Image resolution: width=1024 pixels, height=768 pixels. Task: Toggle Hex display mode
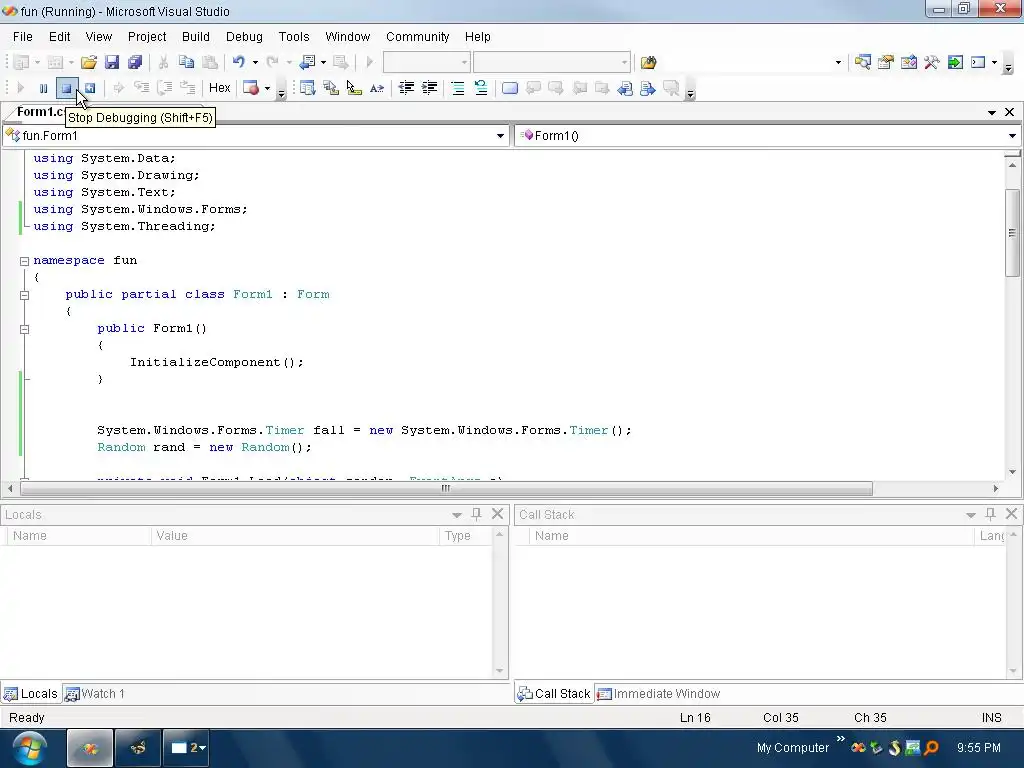tap(219, 88)
